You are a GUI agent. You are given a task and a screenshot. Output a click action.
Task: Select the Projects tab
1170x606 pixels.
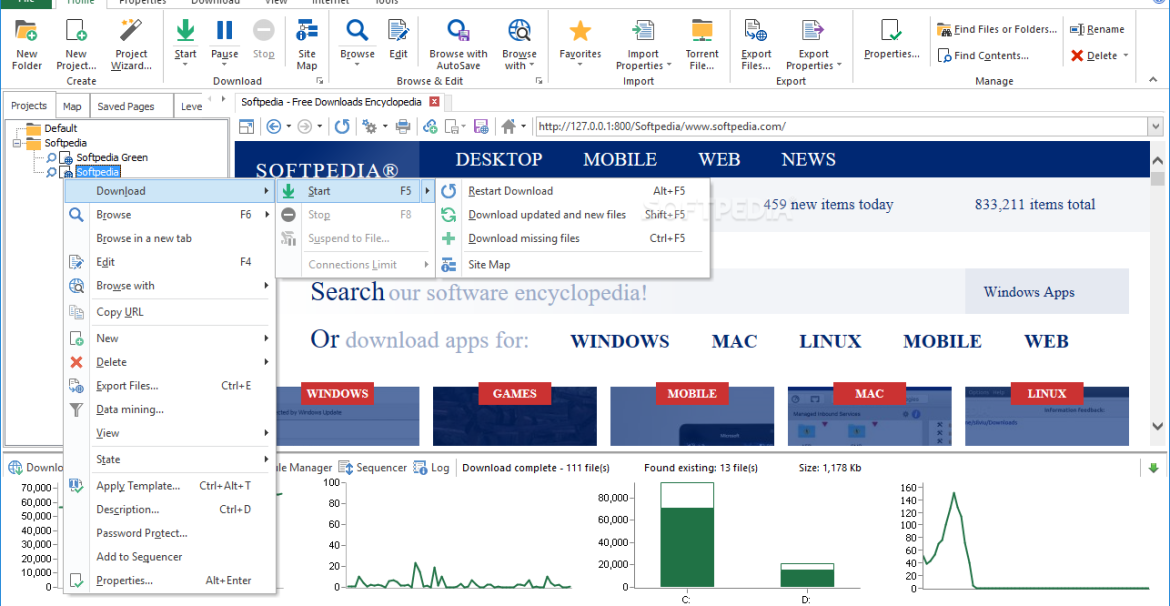click(29, 105)
